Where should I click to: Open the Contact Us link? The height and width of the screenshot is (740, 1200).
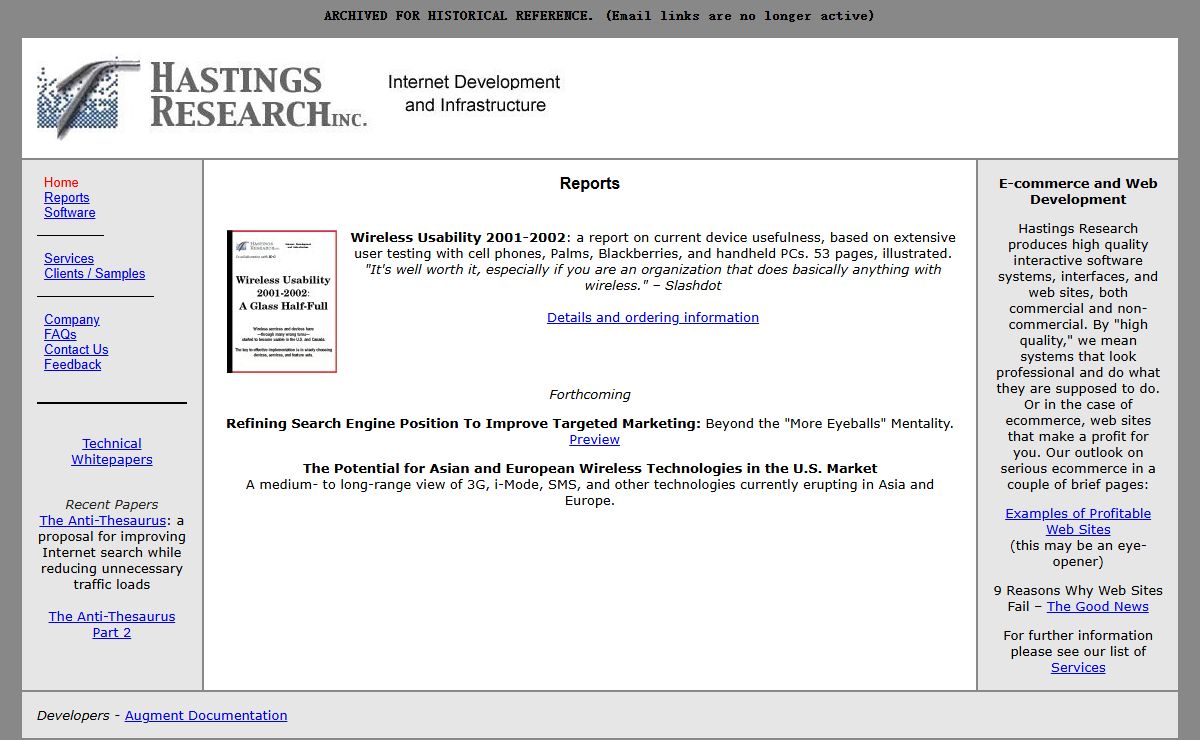point(76,349)
